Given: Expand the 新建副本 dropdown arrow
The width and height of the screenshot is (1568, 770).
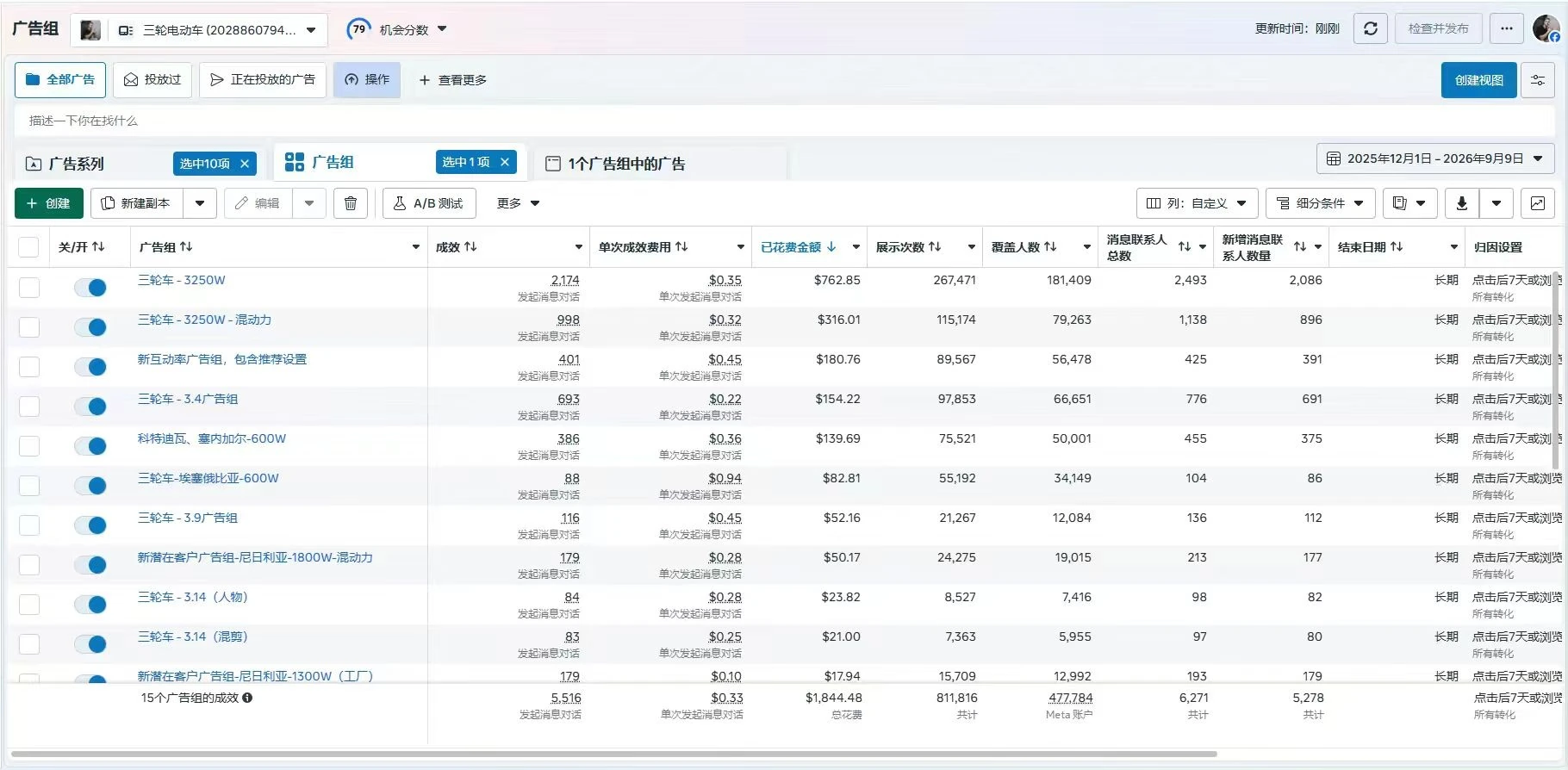Looking at the screenshot, I should pyautogui.click(x=200, y=203).
